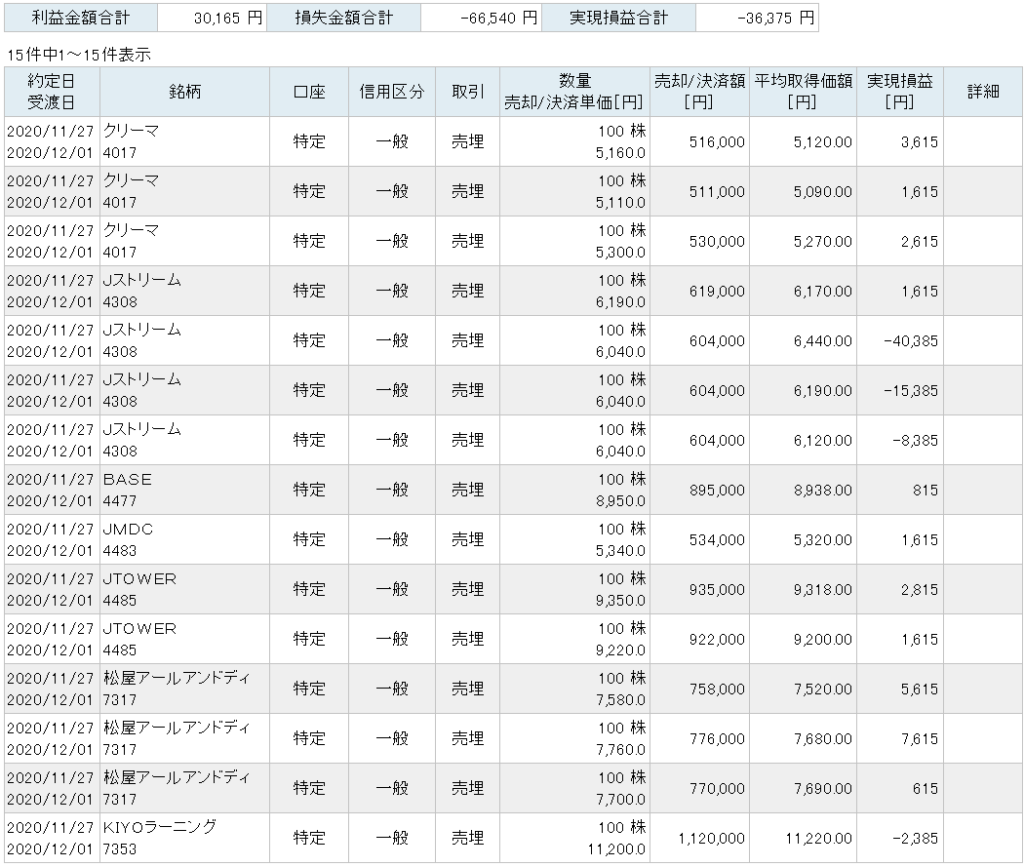Click the 15件中1～15件表示 text
The width and height of the screenshot is (1024, 867).
tap(79, 55)
